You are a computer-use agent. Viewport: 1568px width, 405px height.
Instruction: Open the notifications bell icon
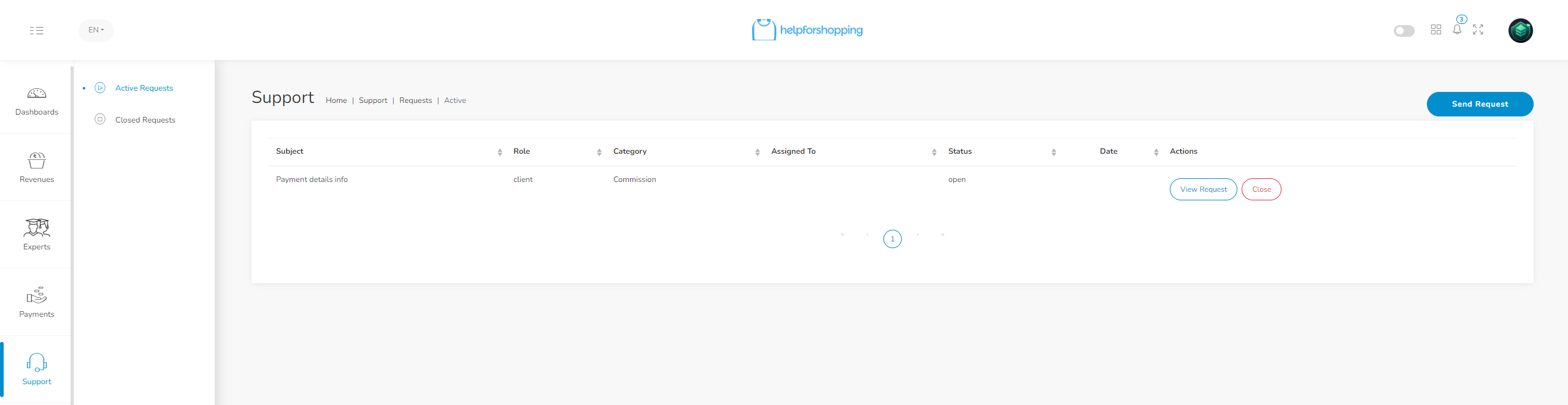(1457, 29)
